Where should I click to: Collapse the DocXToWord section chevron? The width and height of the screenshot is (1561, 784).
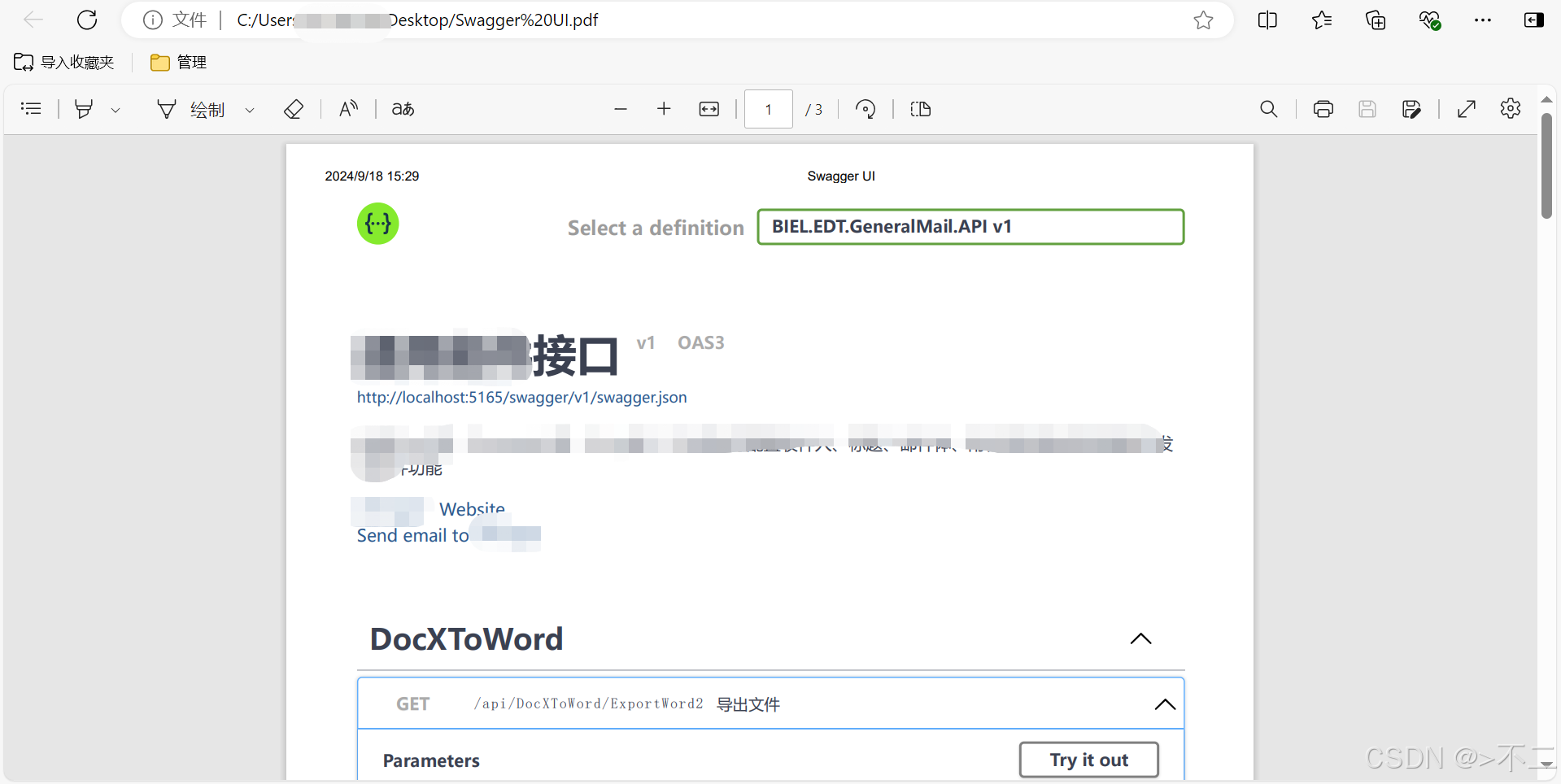(x=1140, y=639)
